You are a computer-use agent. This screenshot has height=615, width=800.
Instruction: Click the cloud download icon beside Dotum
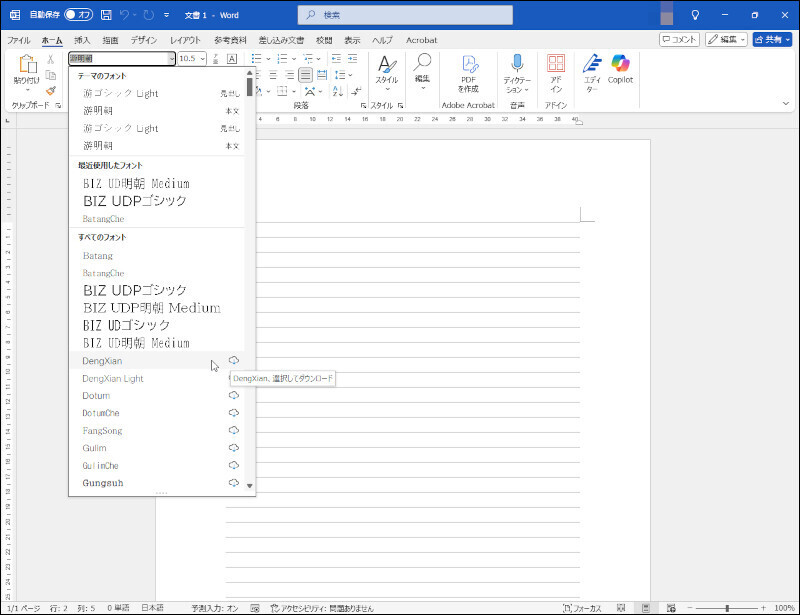click(x=234, y=396)
